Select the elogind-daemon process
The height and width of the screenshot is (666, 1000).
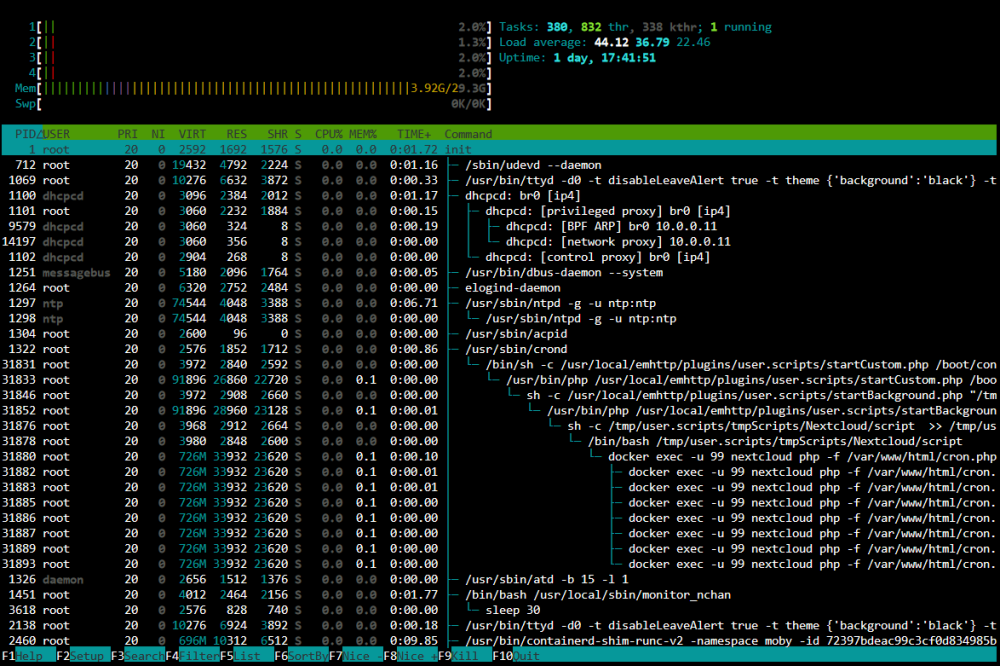pos(499,288)
